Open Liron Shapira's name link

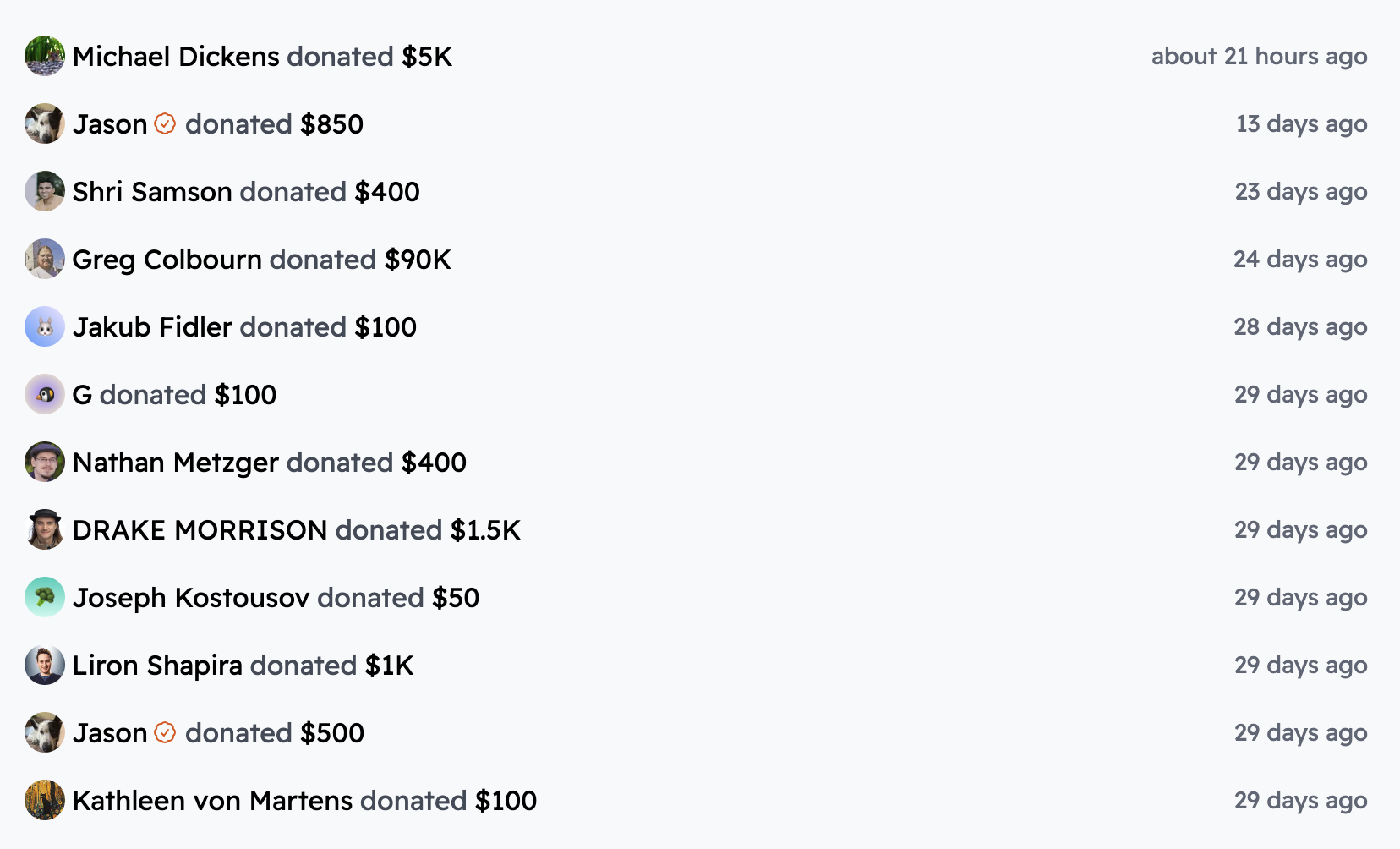[157, 666]
